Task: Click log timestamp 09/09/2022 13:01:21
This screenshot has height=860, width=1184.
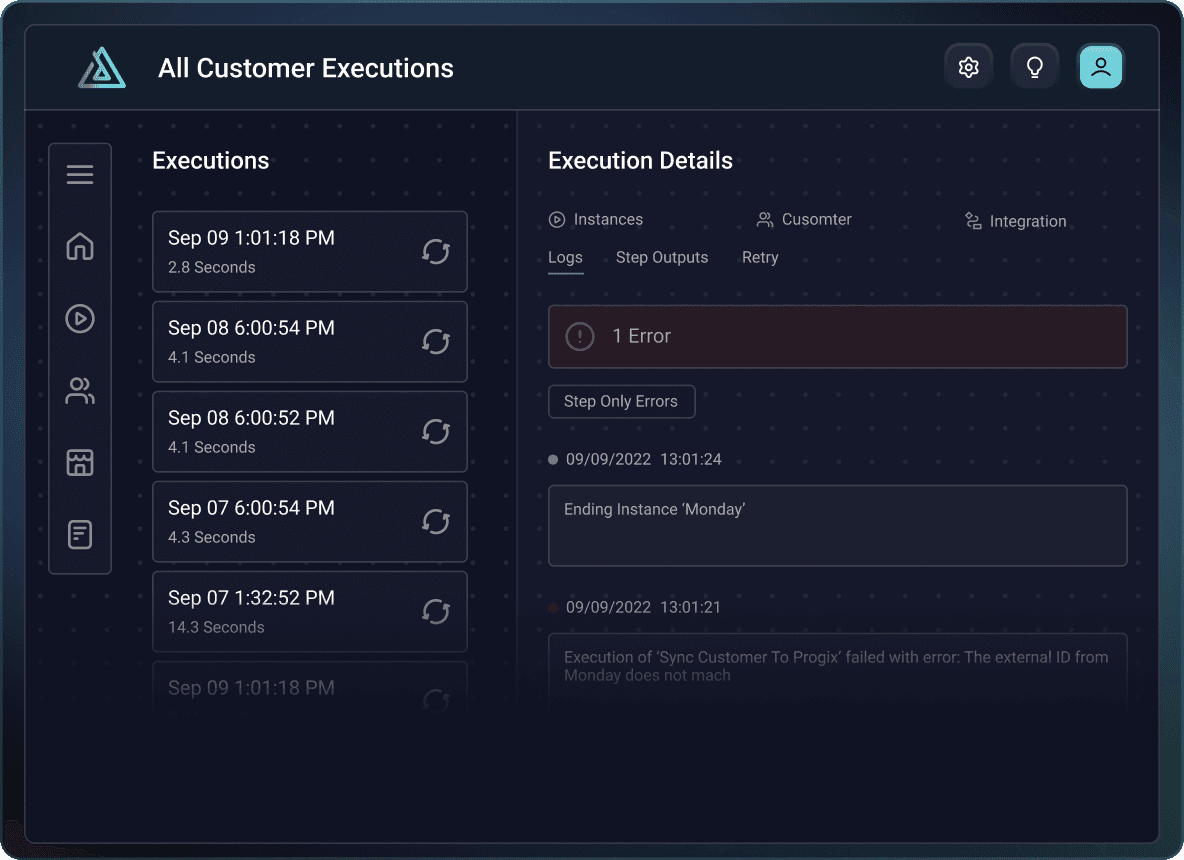Action: pos(643,607)
